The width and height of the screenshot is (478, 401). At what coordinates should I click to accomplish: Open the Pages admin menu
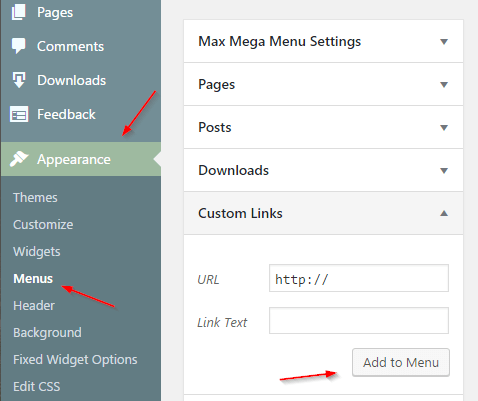(55, 13)
